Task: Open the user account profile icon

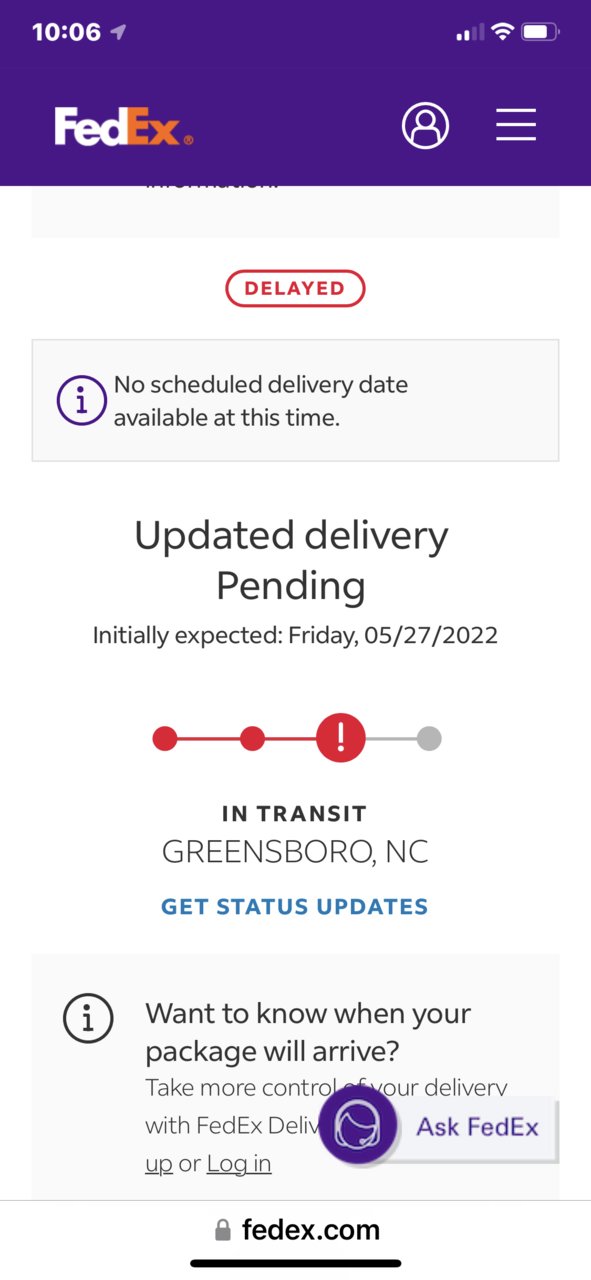Action: tap(426, 126)
